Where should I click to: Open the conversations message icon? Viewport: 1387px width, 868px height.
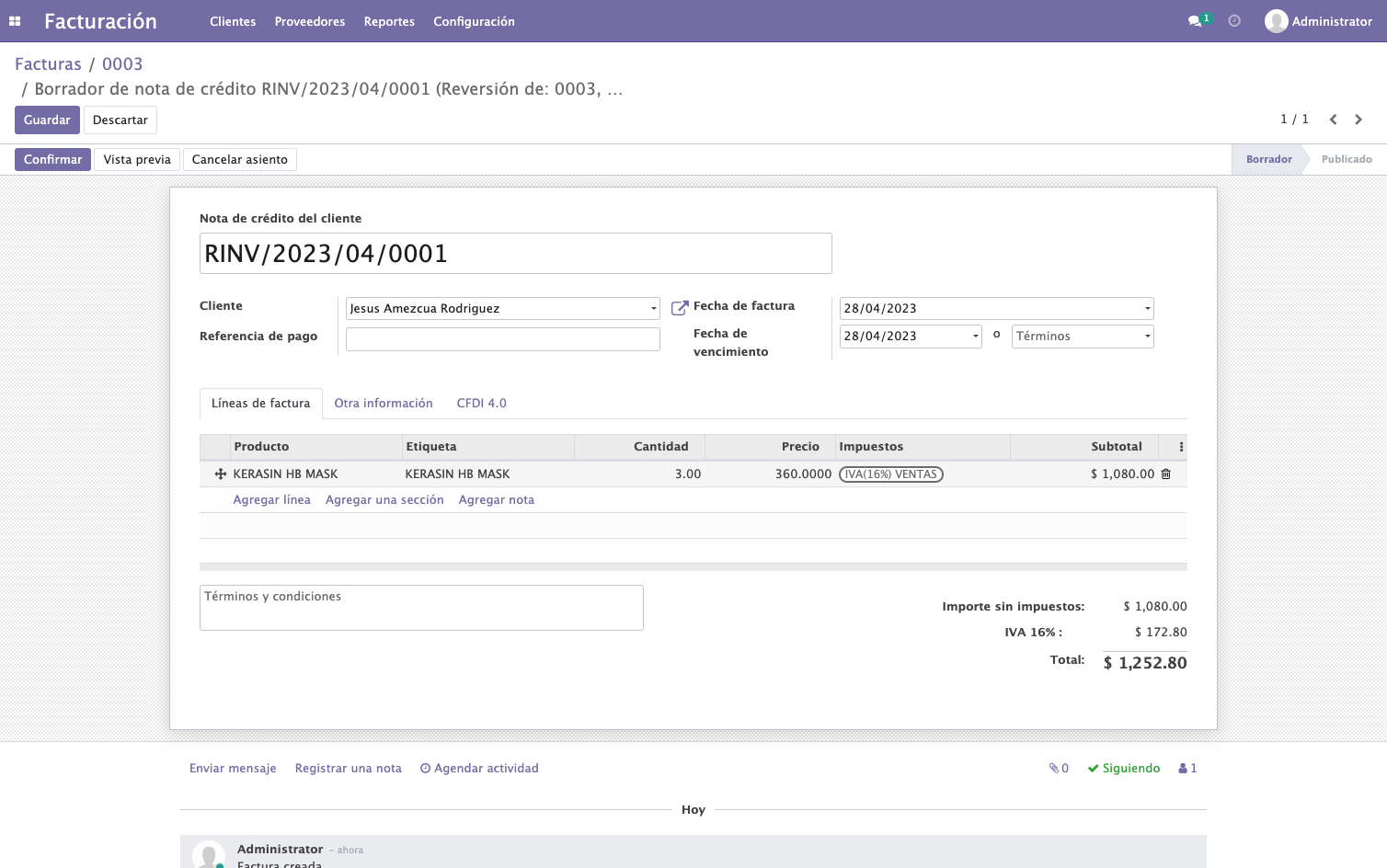(x=1195, y=21)
